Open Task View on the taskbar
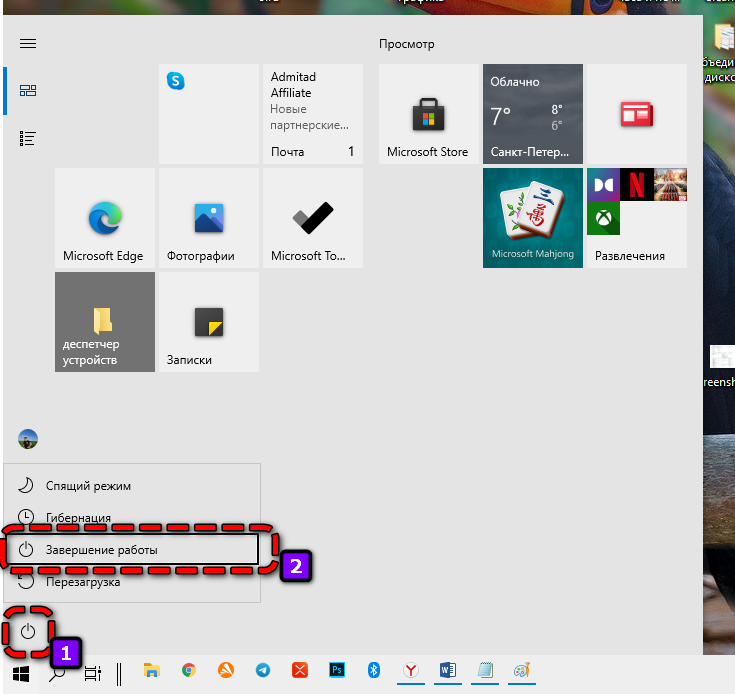The width and height of the screenshot is (735, 694). click(x=92, y=674)
